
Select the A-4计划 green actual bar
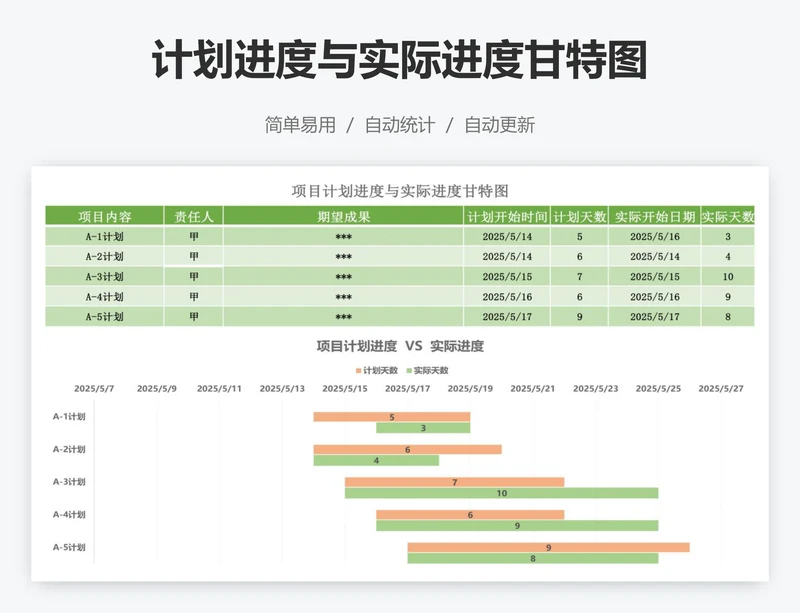517,526
